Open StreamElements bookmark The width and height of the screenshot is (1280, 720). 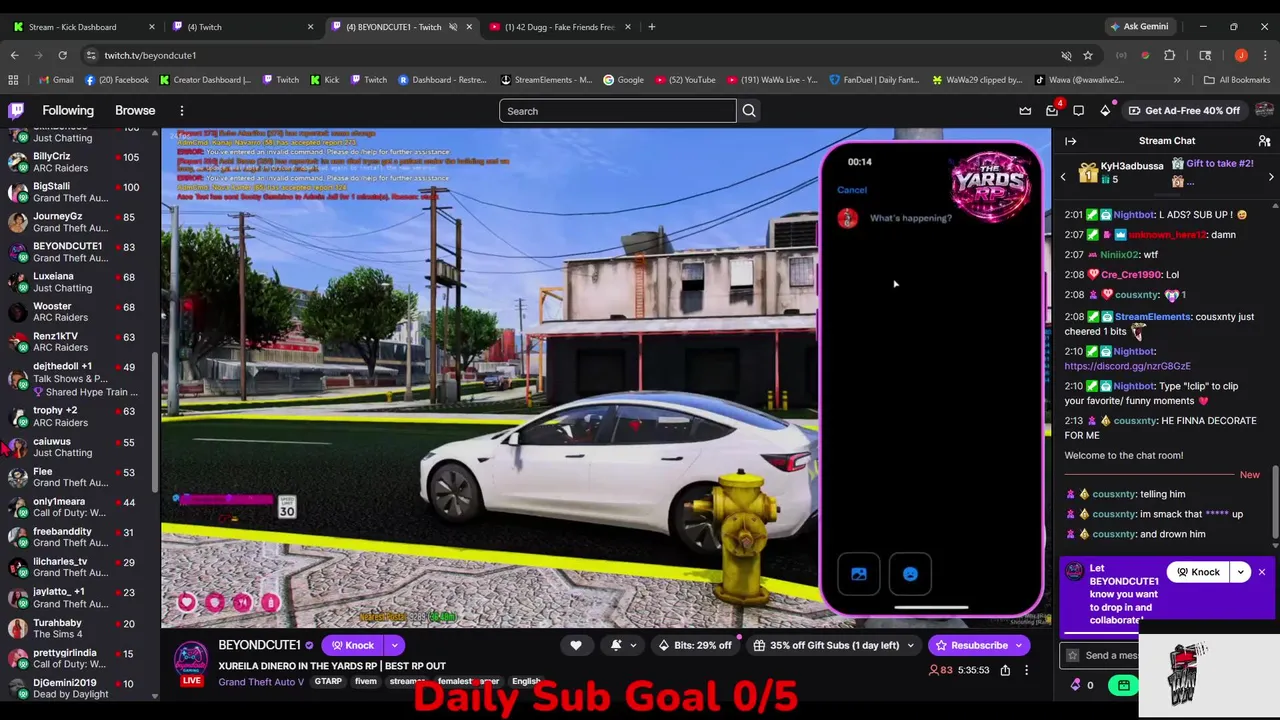pos(546,80)
